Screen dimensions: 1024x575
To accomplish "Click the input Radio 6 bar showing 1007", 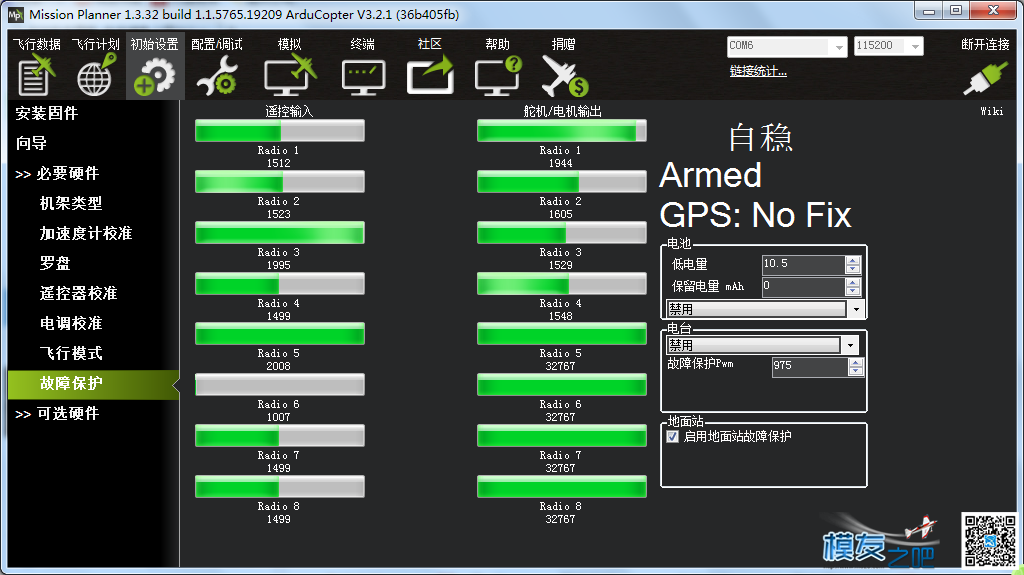I will pos(280,385).
